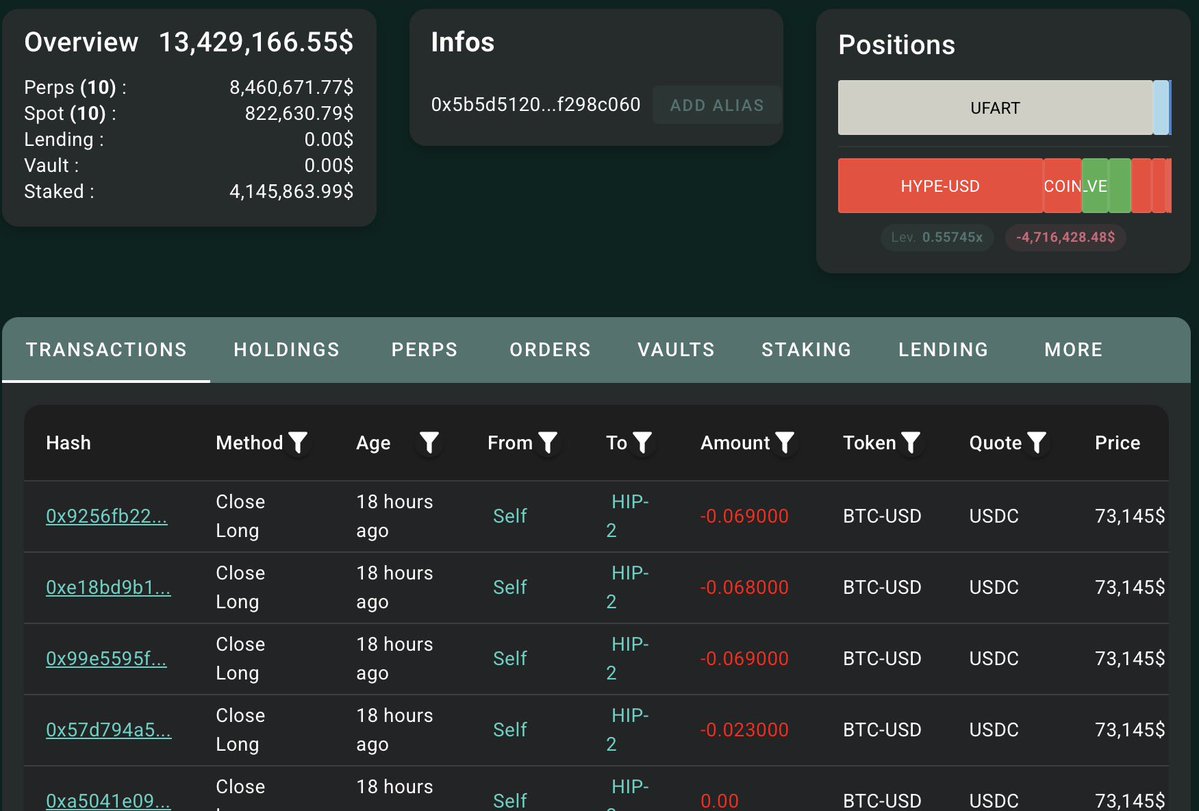The height and width of the screenshot is (811, 1199).
Task: Open the To column filter icon
Action: [x=643, y=443]
